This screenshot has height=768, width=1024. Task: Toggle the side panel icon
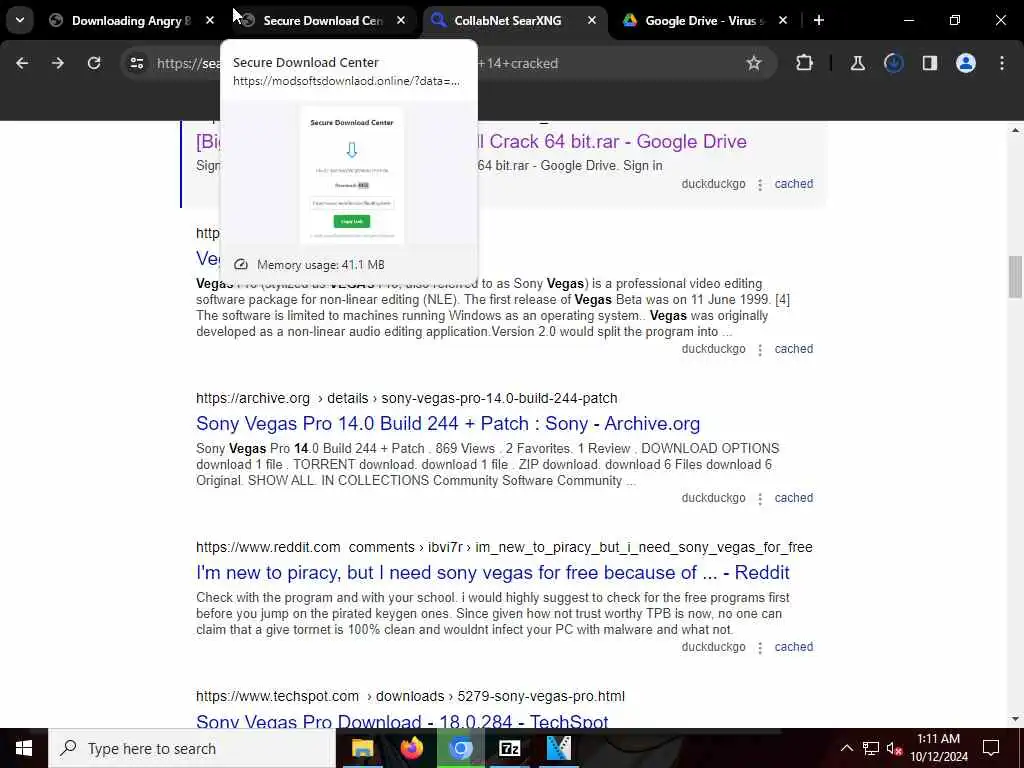coord(930,63)
